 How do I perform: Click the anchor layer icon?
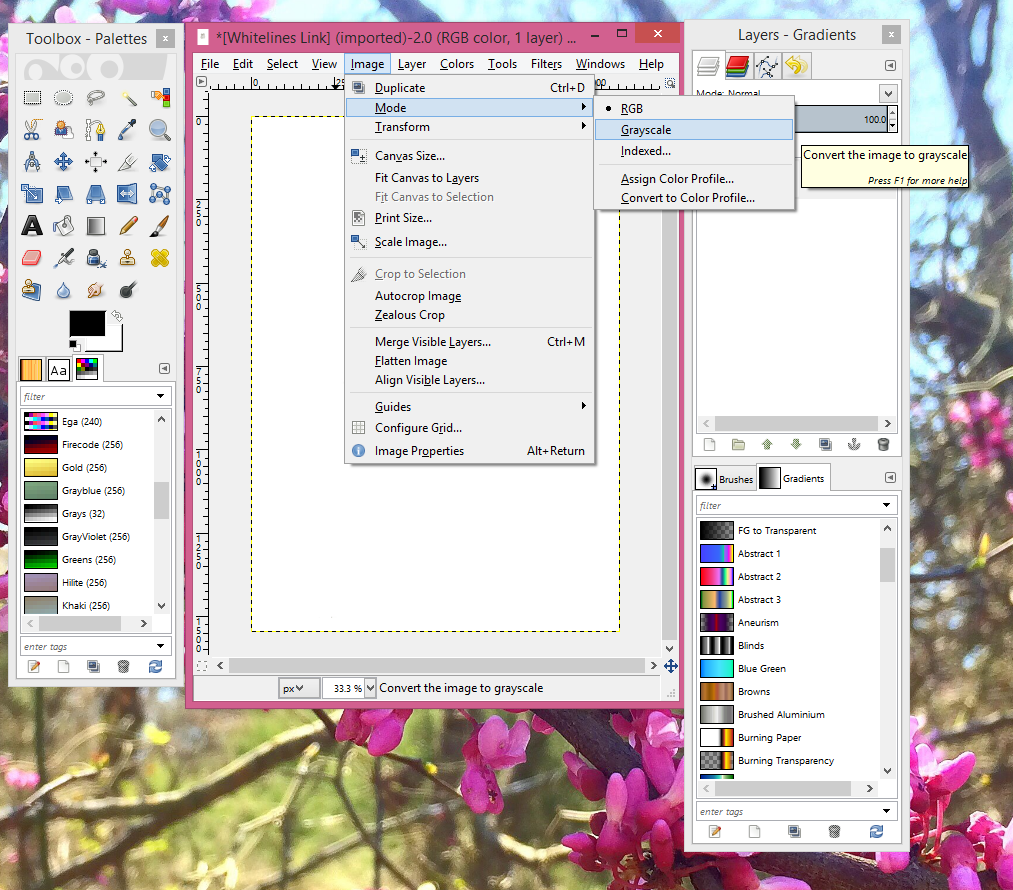click(854, 444)
